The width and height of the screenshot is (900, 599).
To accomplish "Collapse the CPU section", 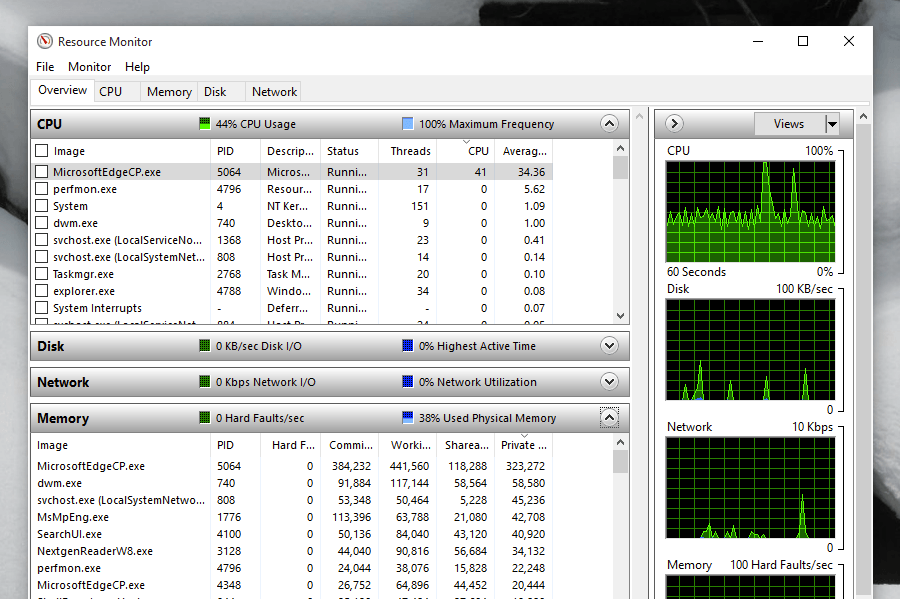I will click(x=609, y=123).
